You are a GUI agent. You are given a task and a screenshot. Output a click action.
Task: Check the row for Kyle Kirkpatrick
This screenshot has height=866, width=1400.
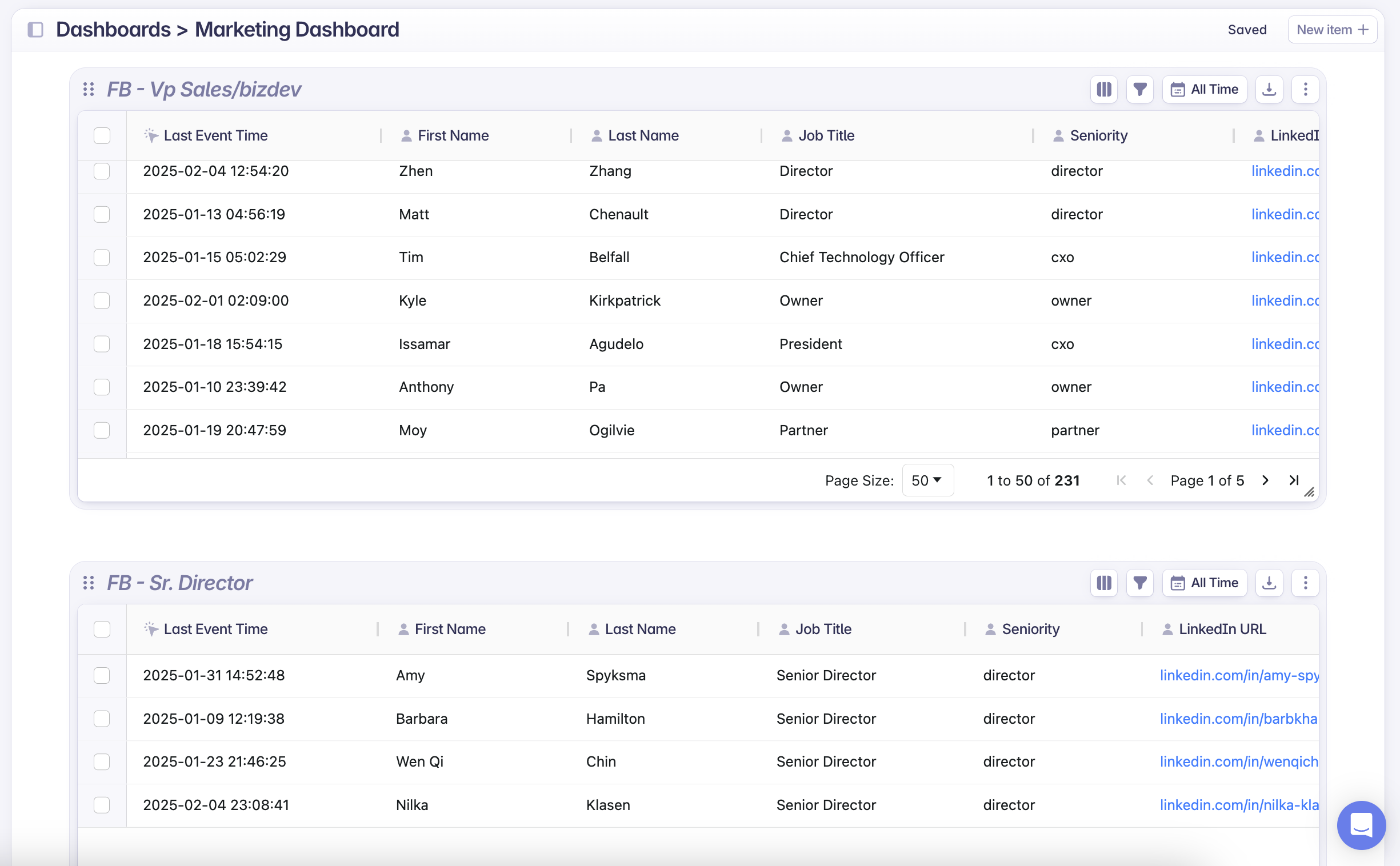[102, 300]
